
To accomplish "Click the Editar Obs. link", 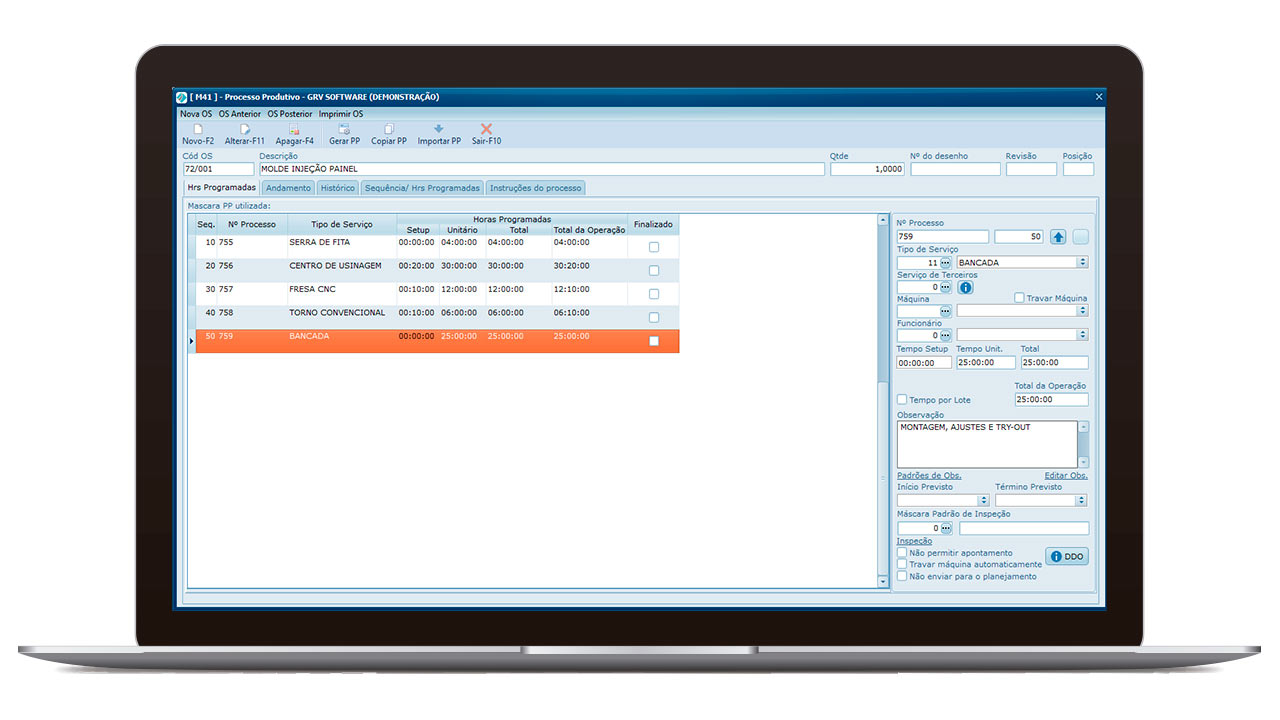I will [1066, 475].
